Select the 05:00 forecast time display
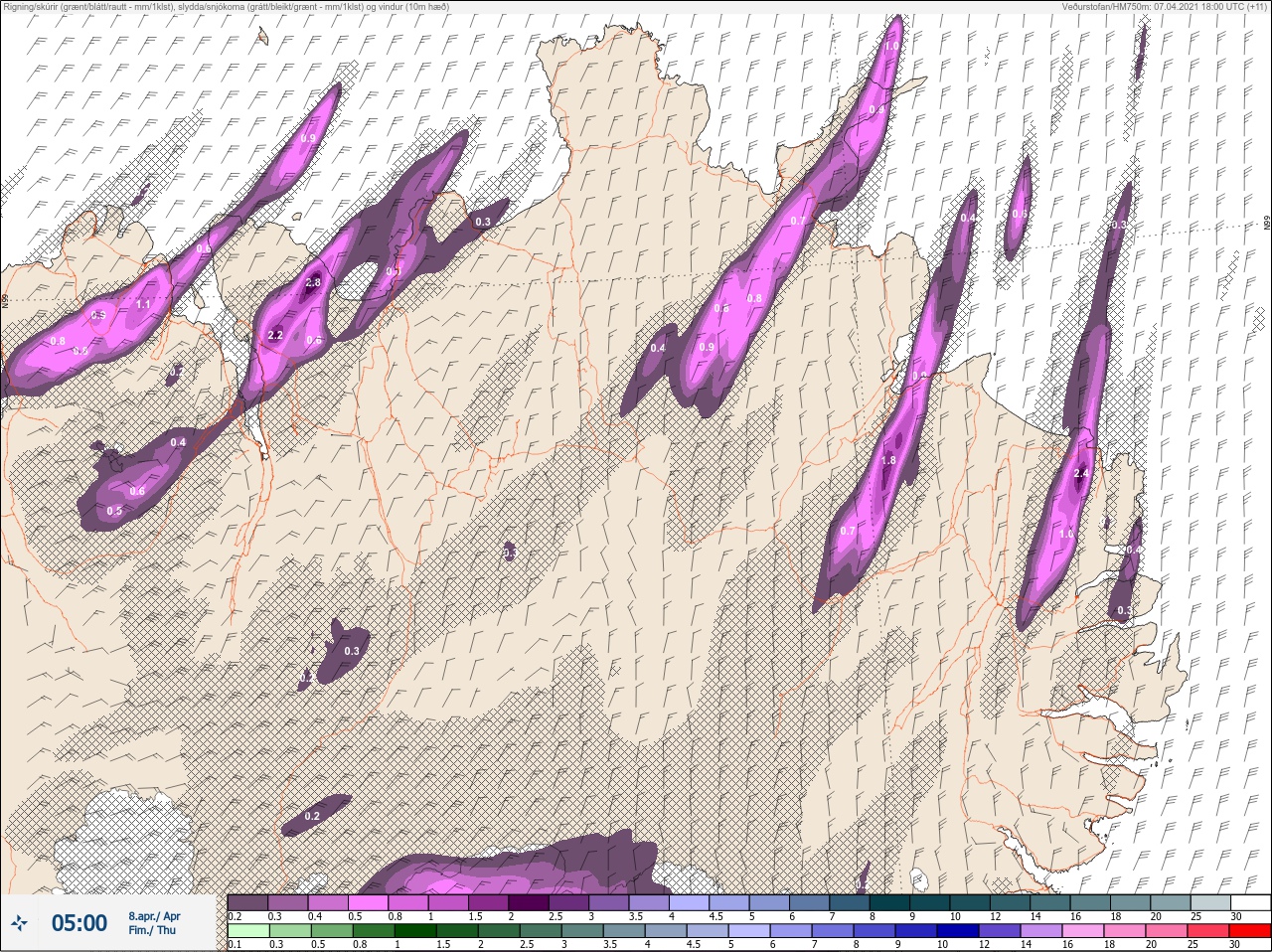1272x952 pixels. (x=79, y=923)
